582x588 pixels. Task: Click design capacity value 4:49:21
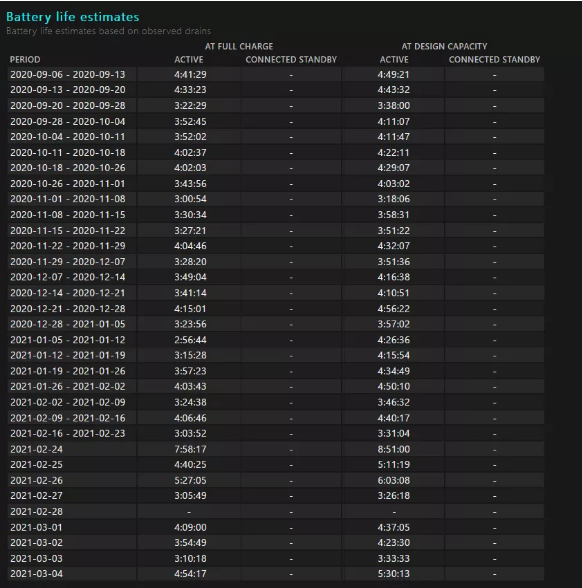click(x=393, y=75)
